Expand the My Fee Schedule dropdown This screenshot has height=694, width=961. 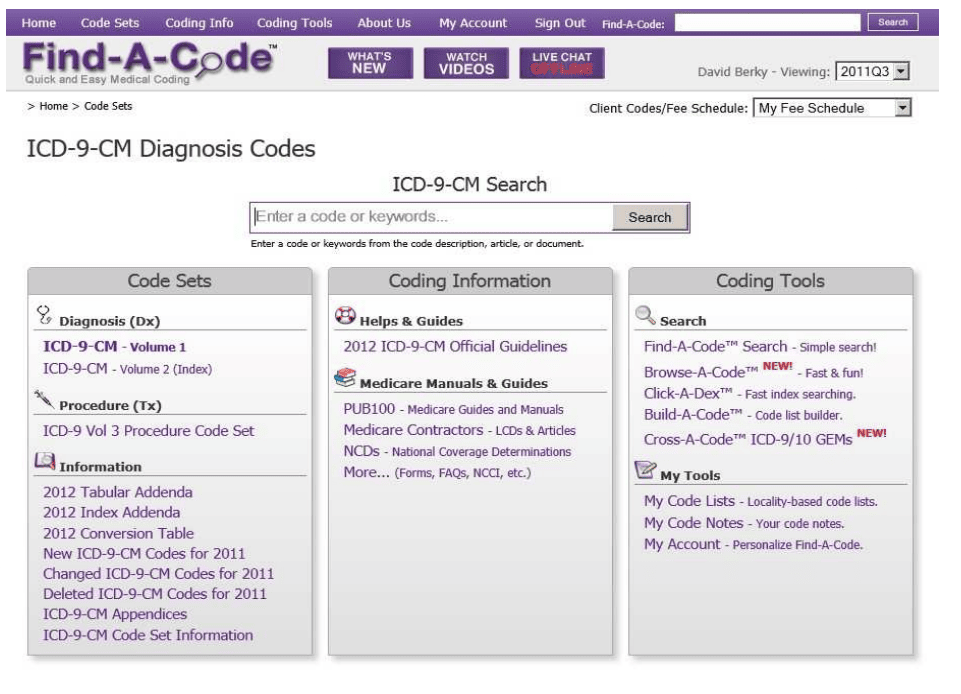click(832, 108)
